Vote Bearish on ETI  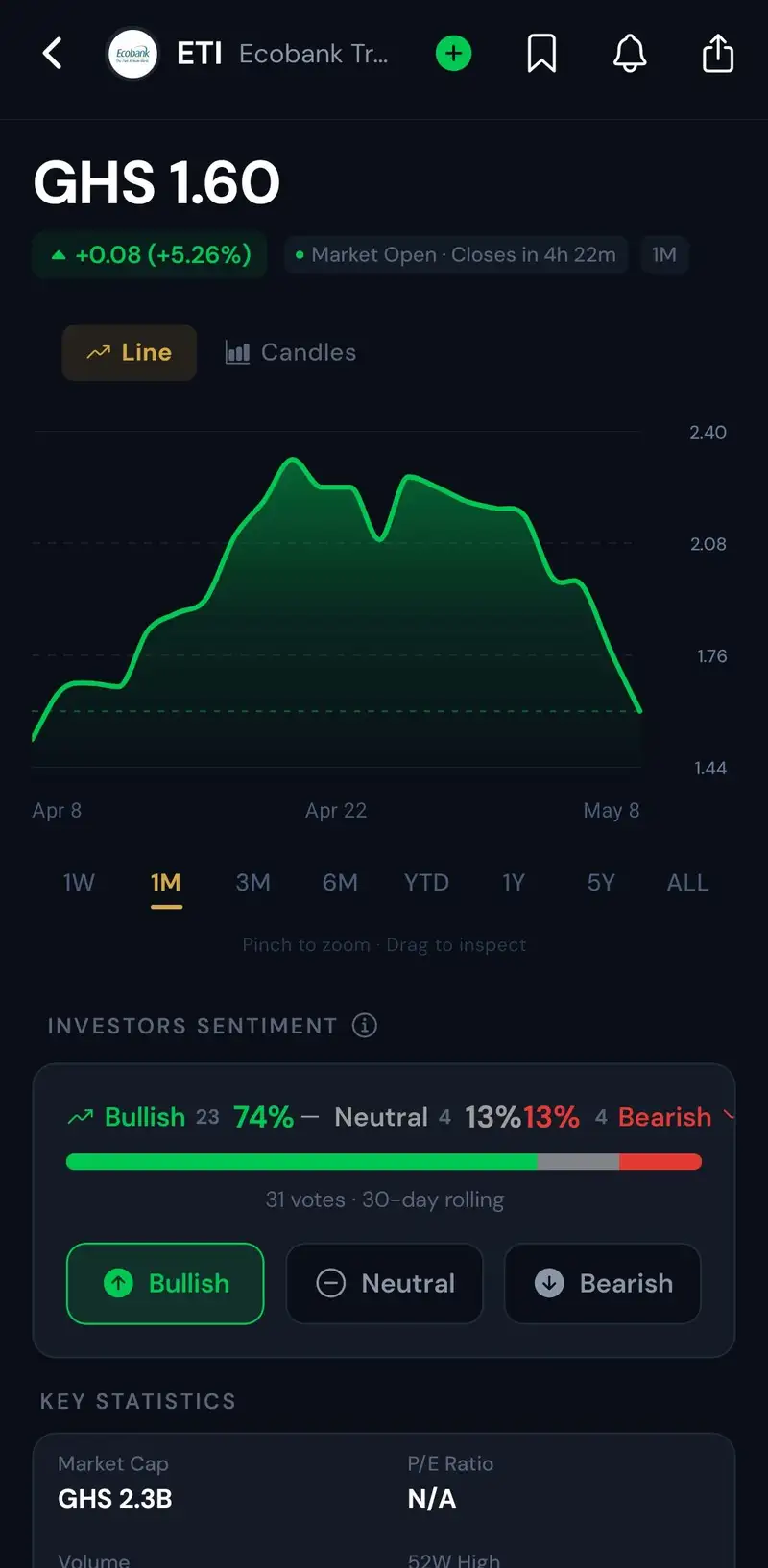603,1283
